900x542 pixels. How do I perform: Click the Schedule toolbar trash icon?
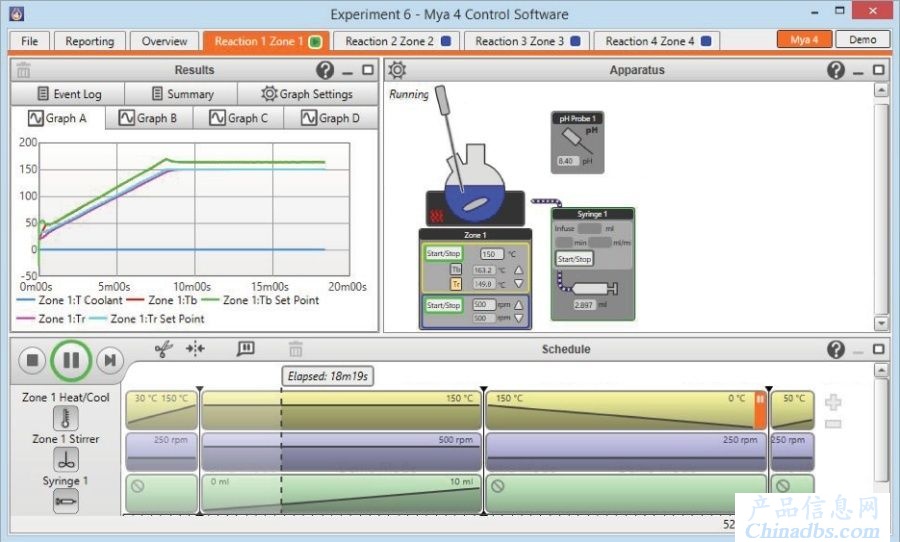click(x=296, y=349)
